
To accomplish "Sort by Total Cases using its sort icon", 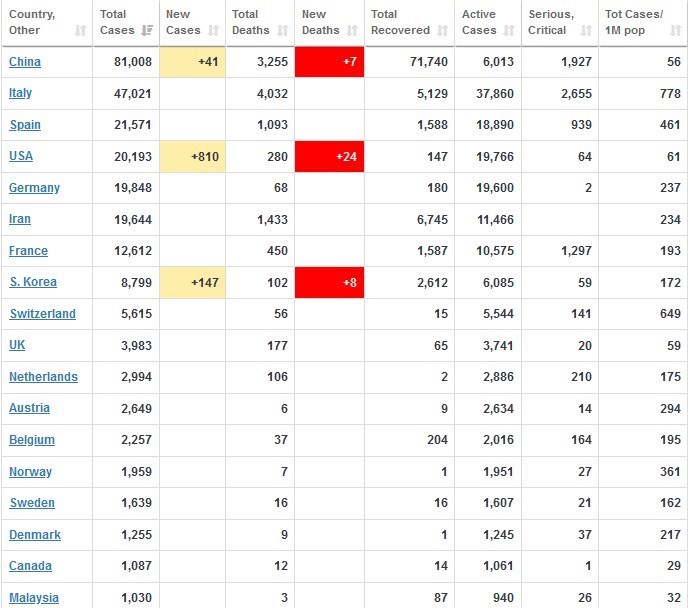I will click(x=147, y=32).
